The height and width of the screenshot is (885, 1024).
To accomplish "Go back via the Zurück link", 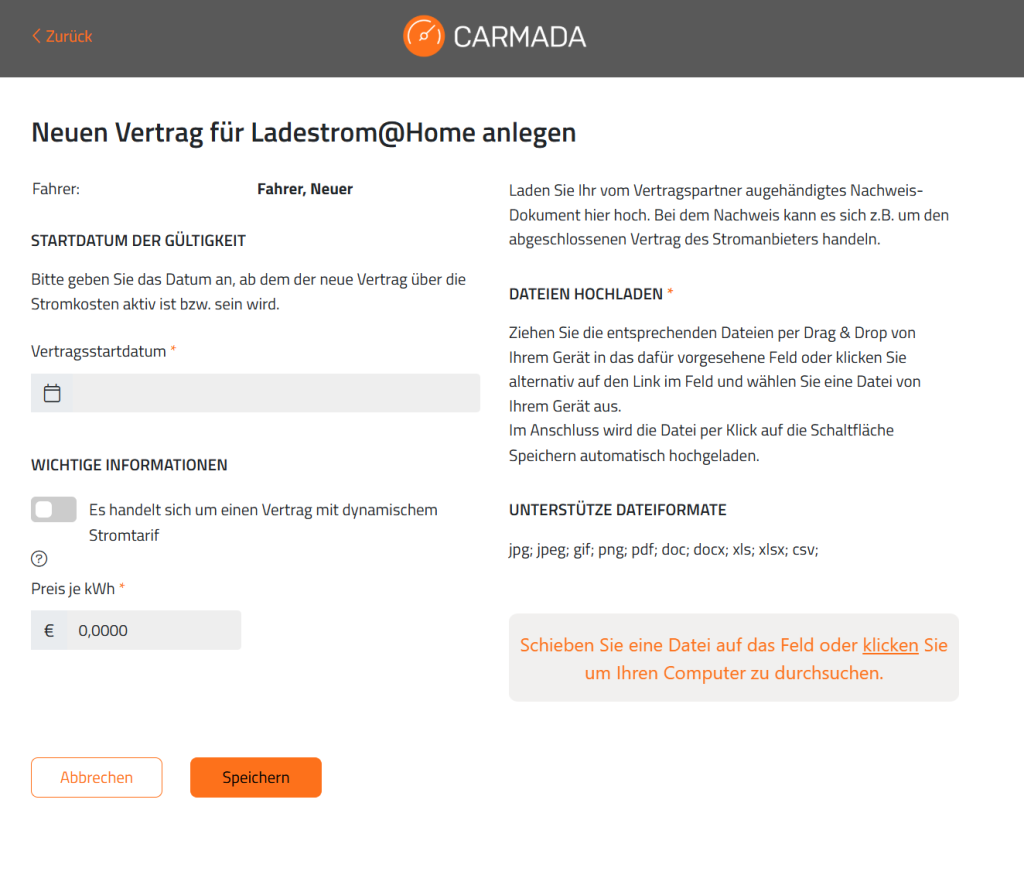I will (x=62, y=36).
